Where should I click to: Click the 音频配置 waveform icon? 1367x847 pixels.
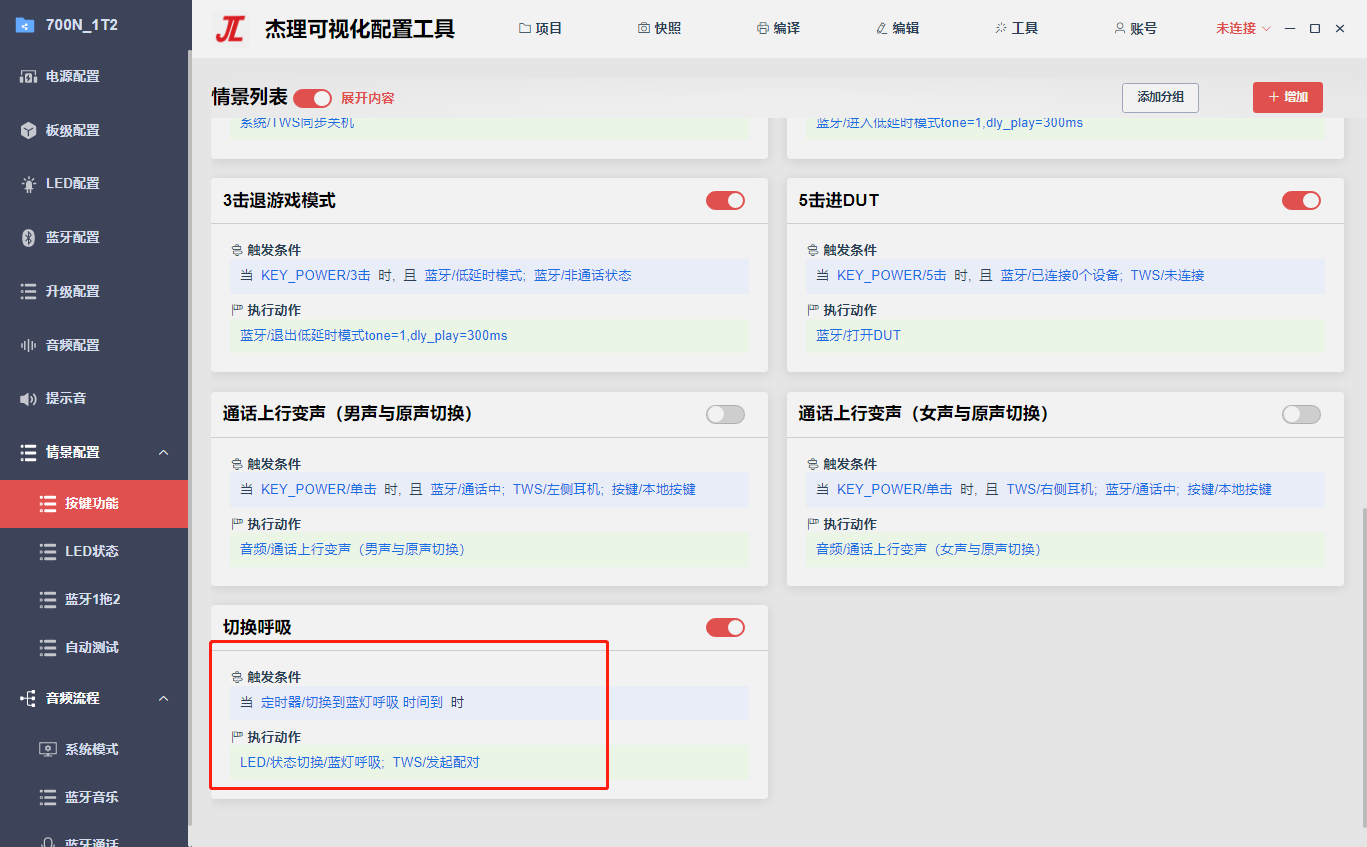pos(29,345)
